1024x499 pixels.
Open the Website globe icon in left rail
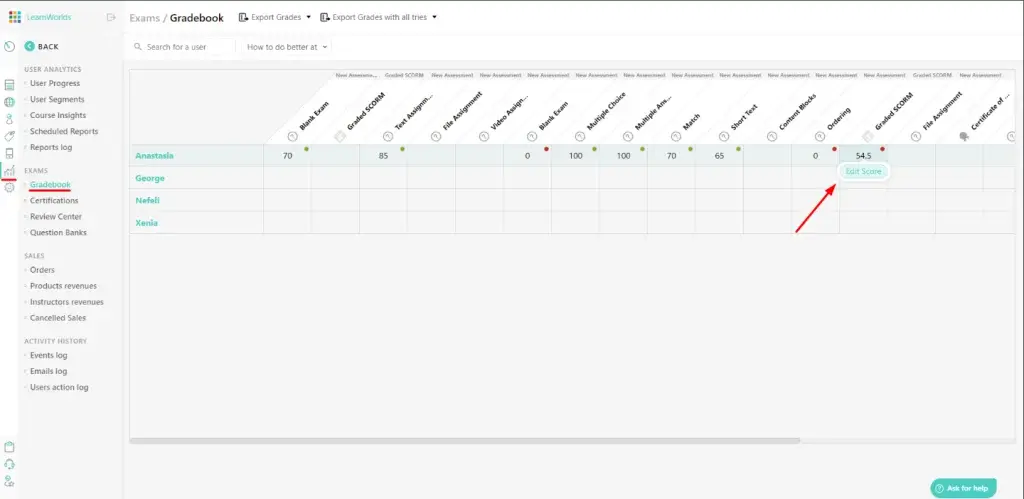click(x=9, y=102)
